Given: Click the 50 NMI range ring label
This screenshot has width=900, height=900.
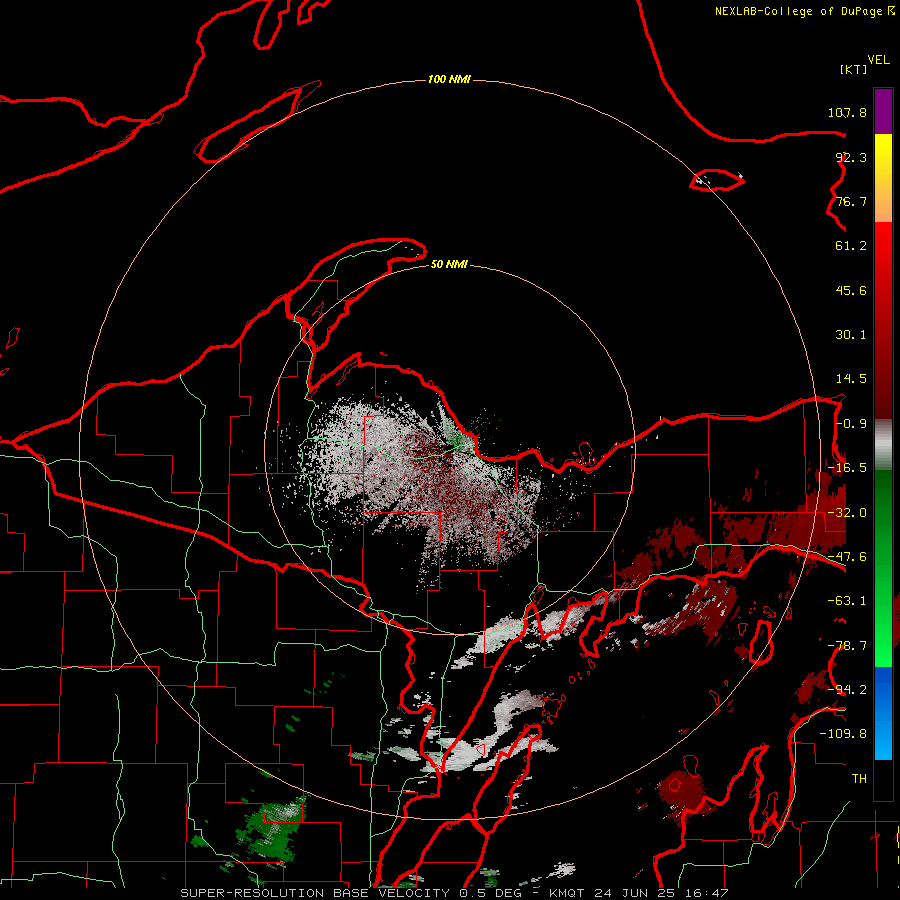Looking at the screenshot, I should (x=449, y=264).
